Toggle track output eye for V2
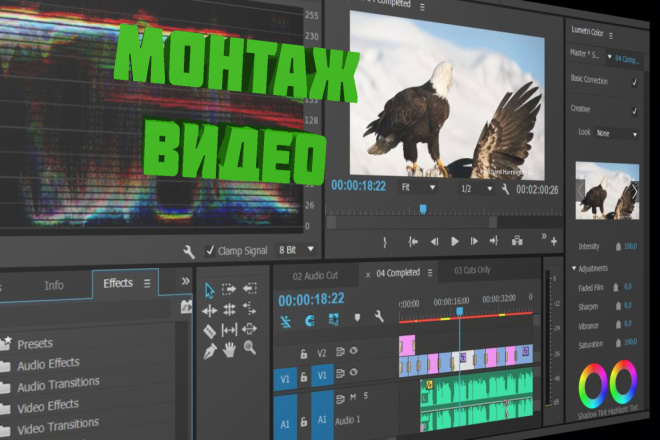Image resolution: width=660 pixels, height=440 pixels. (x=354, y=350)
